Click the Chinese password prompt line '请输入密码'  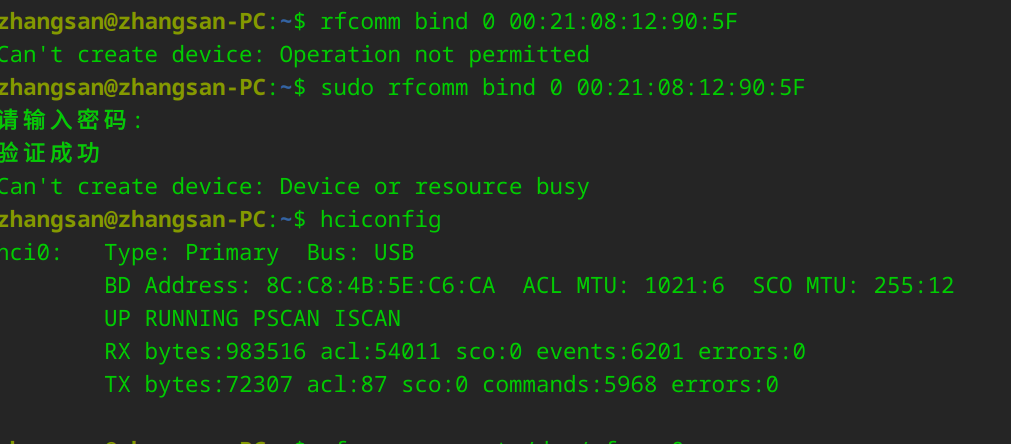click(x=70, y=121)
